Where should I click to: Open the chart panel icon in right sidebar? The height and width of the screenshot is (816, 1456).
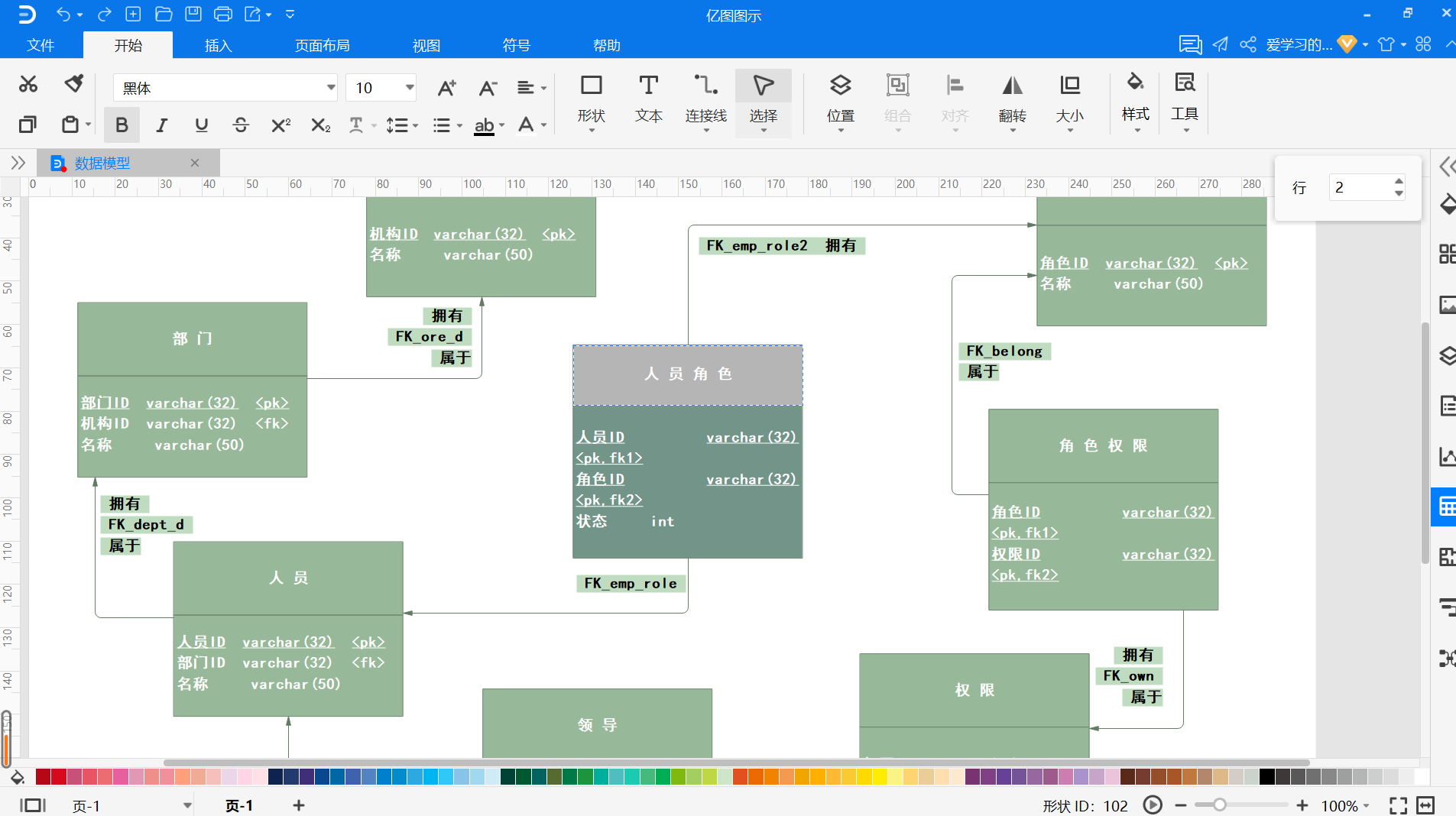tap(1447, 456)
